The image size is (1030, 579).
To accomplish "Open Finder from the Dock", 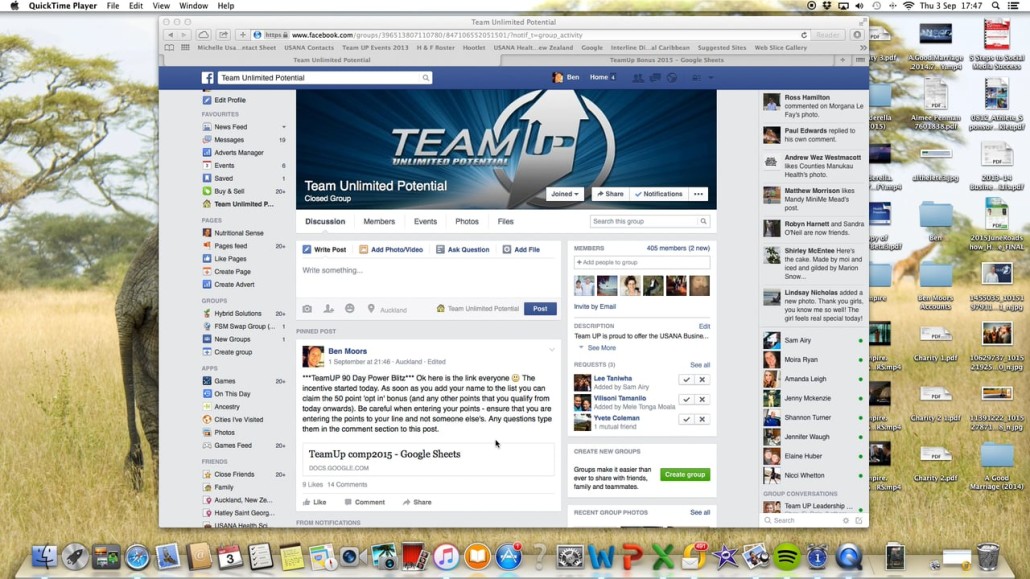I will point(44,557).
